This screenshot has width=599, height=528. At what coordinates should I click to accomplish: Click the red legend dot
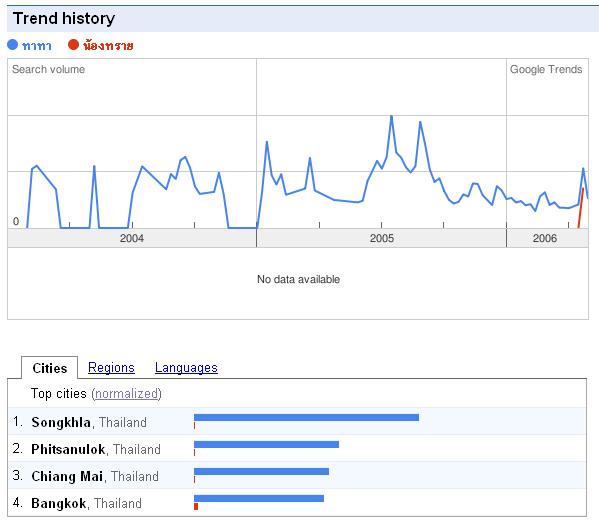[x=73, y=45]
